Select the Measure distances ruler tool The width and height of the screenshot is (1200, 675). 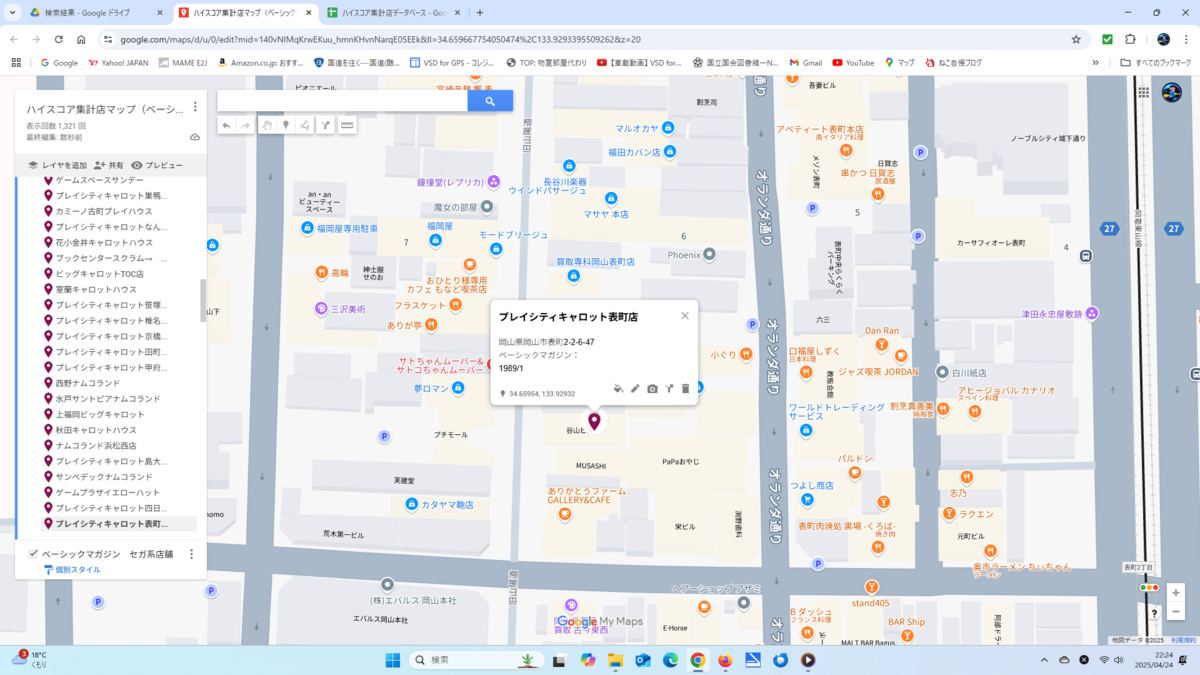pos(347,126)
